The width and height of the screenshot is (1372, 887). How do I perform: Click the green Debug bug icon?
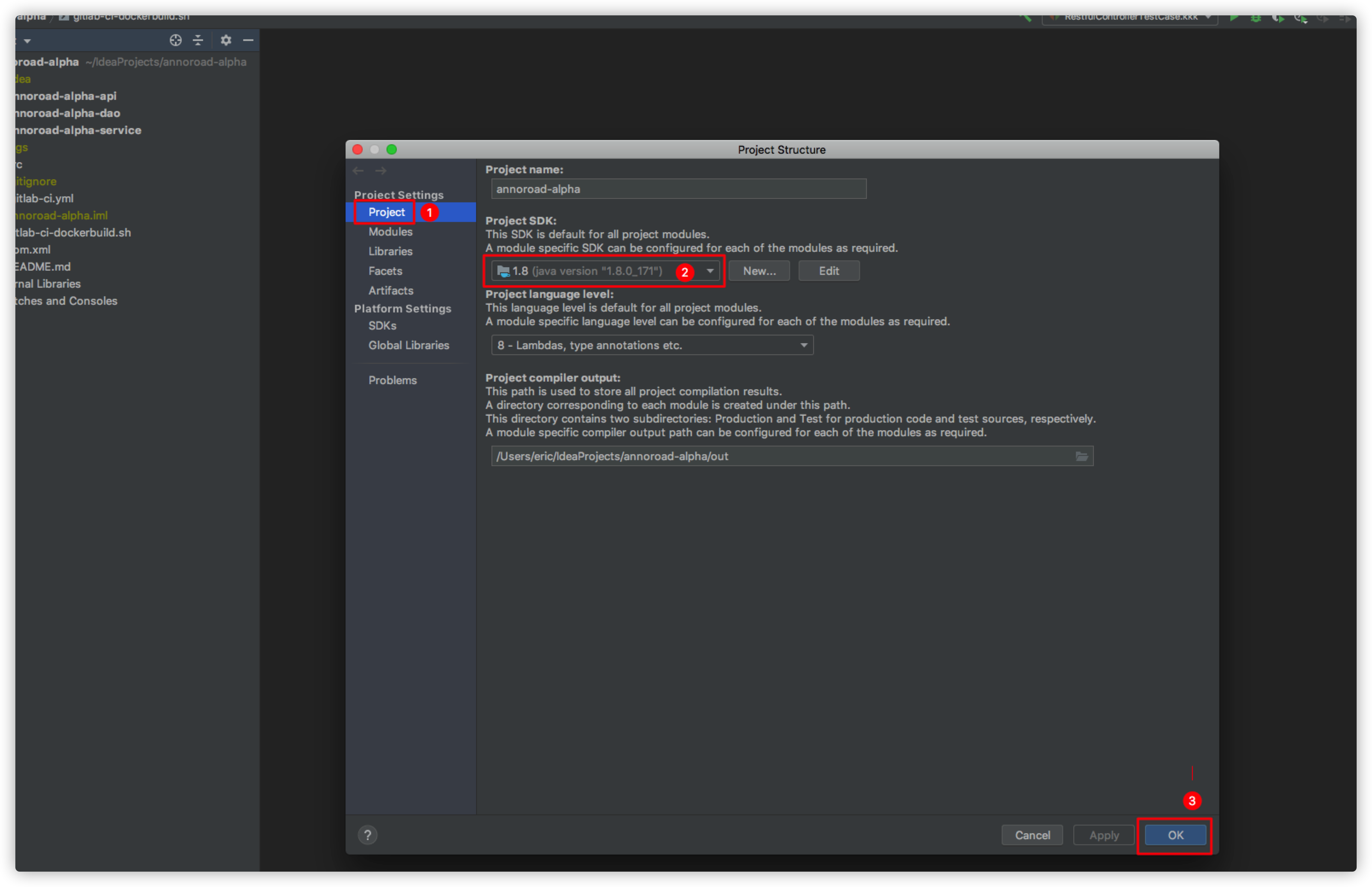(x=1255, y=18)
